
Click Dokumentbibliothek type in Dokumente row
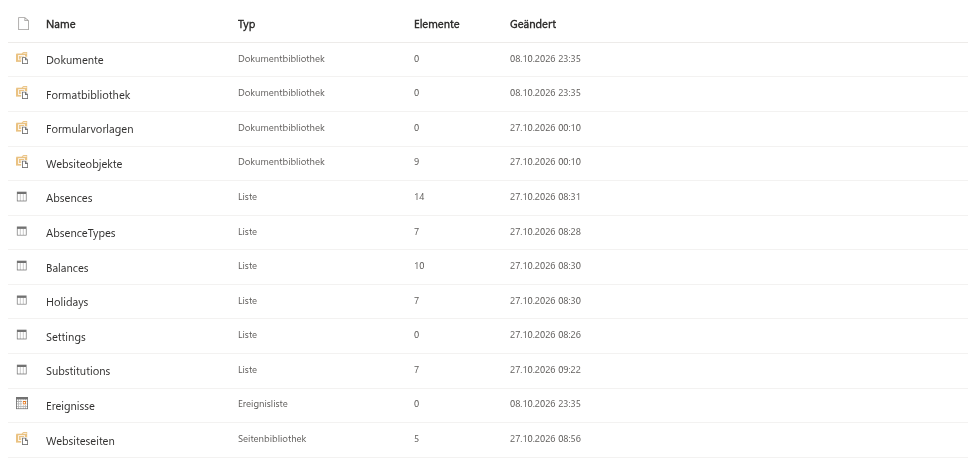[282, 59]
